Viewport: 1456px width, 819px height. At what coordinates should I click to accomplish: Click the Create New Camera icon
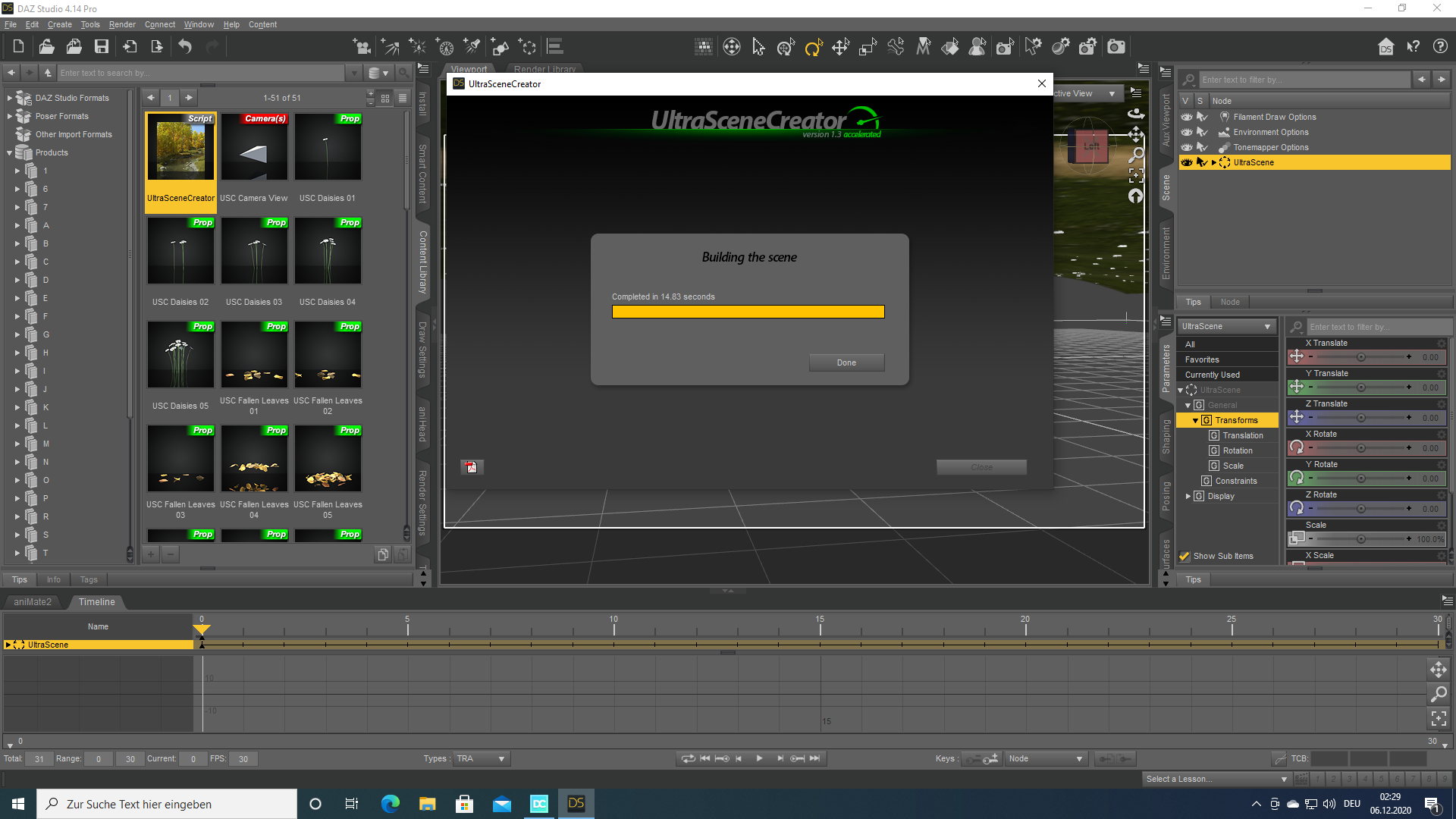pos(362,47)
